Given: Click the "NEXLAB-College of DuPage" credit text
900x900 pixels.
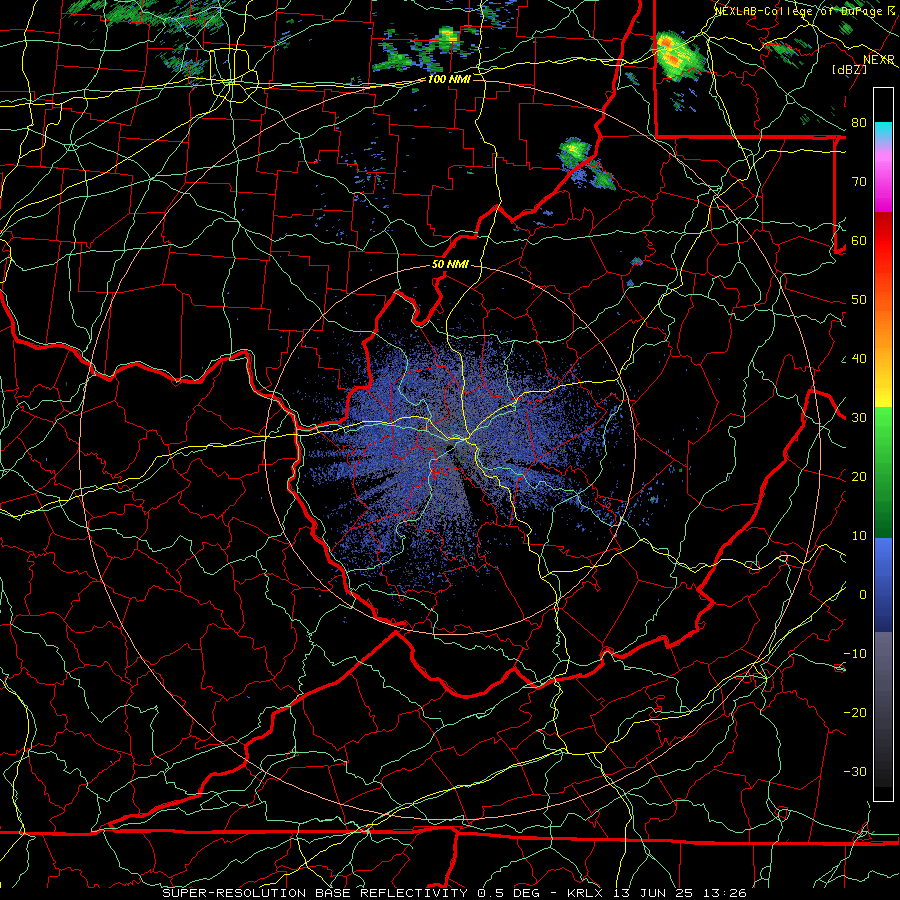Looking at the screenshot, I should [x=800, y=11].
